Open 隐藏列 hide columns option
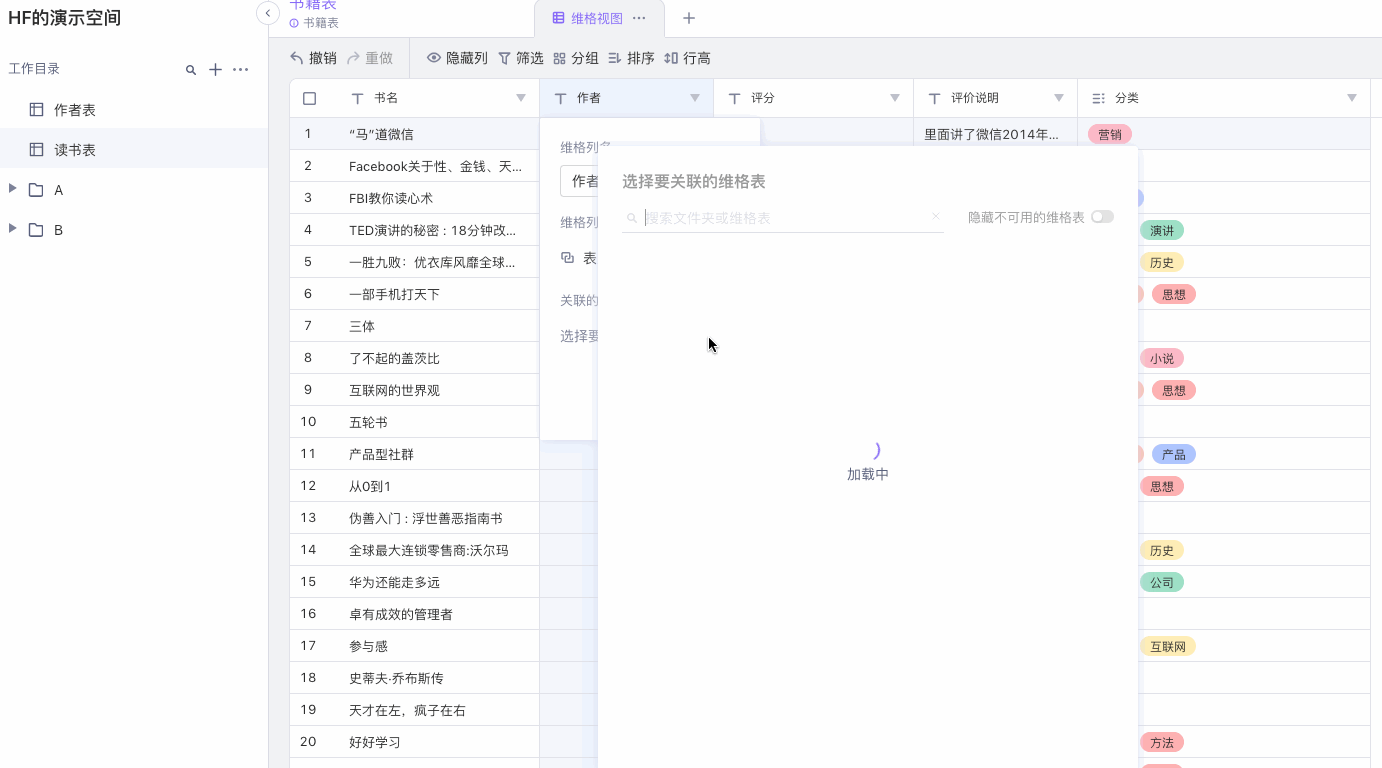Screen dimensions: 1382x768 (457, 58)
